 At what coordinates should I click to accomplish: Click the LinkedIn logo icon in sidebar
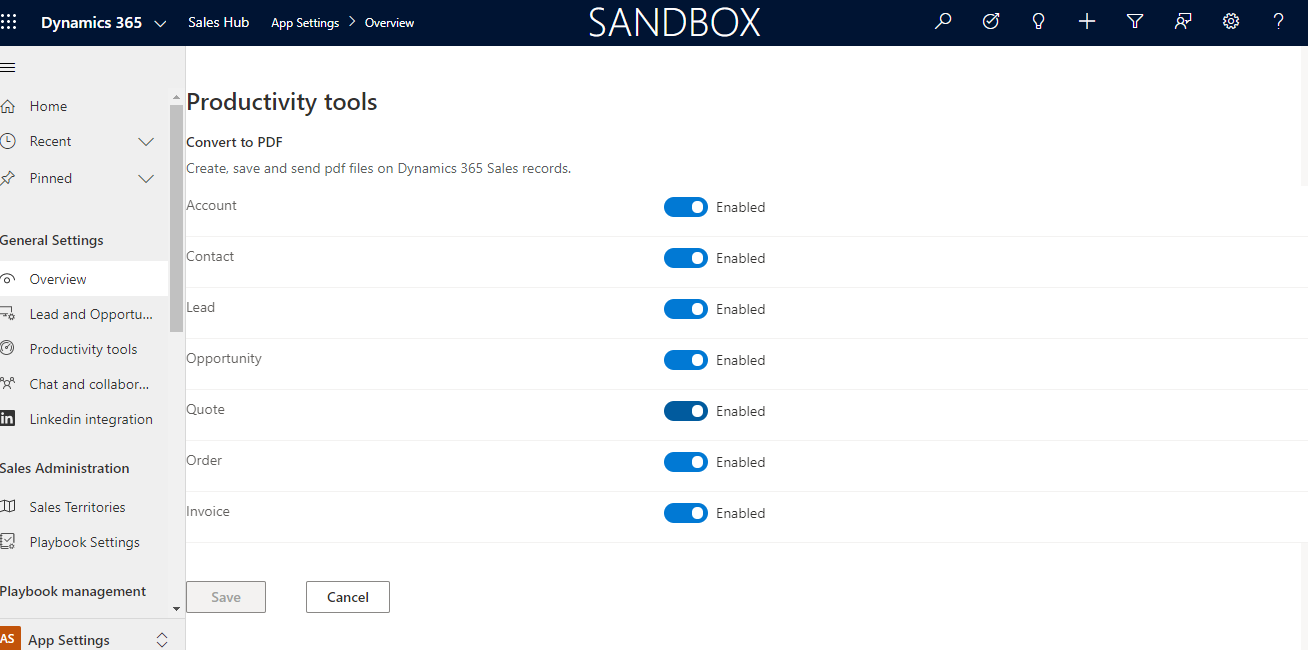click(8, 419)
